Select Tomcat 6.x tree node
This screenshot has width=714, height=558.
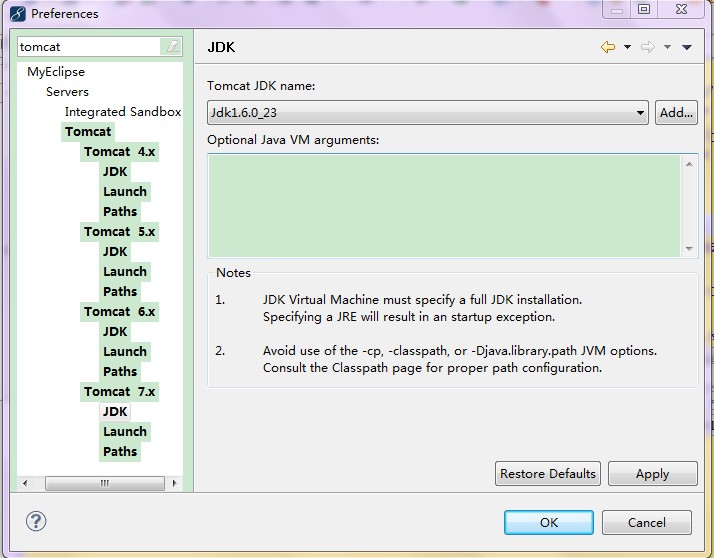click(x=119, y=312)
